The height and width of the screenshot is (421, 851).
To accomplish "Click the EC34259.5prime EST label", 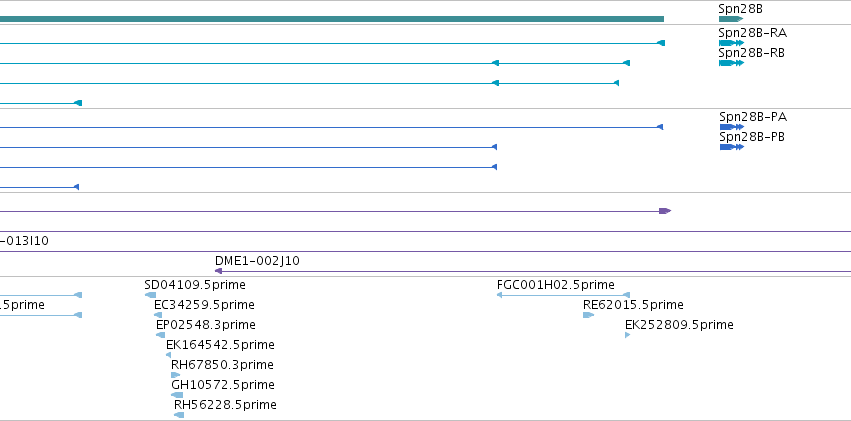I will coord(204,305).
